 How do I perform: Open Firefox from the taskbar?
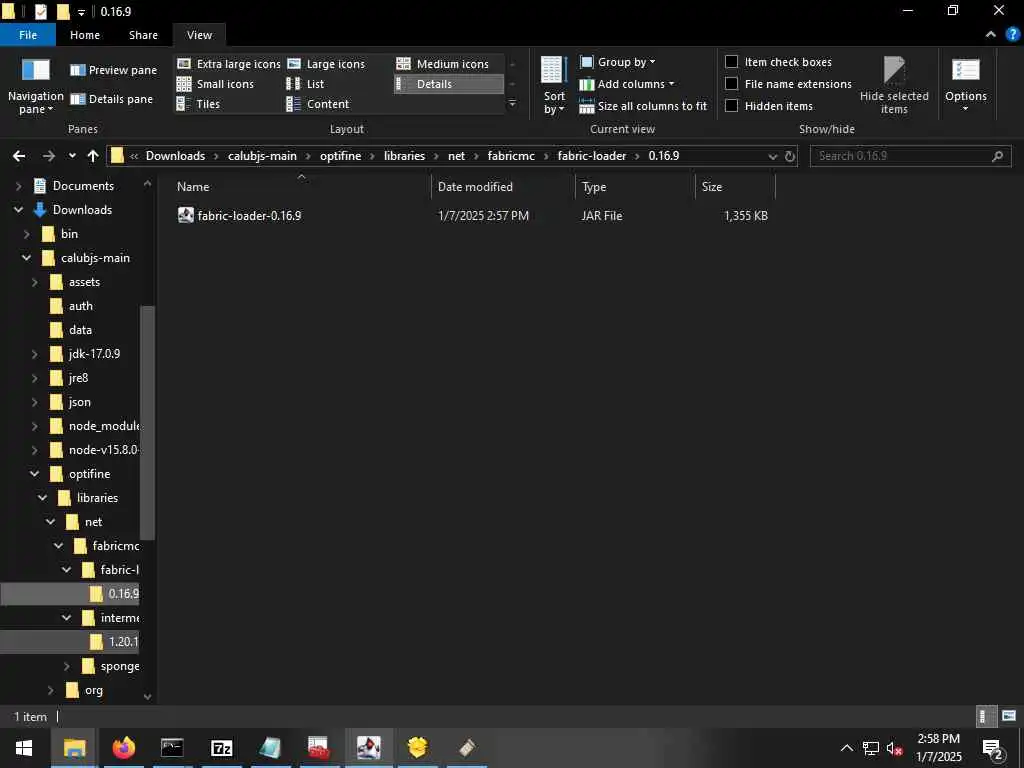click(x=123, y=747)
